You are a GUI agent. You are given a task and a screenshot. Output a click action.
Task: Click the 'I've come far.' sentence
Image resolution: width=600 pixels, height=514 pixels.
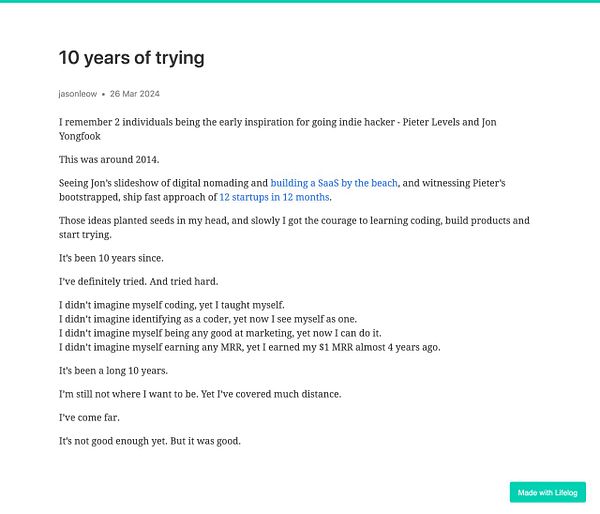[x=89, y=418]
